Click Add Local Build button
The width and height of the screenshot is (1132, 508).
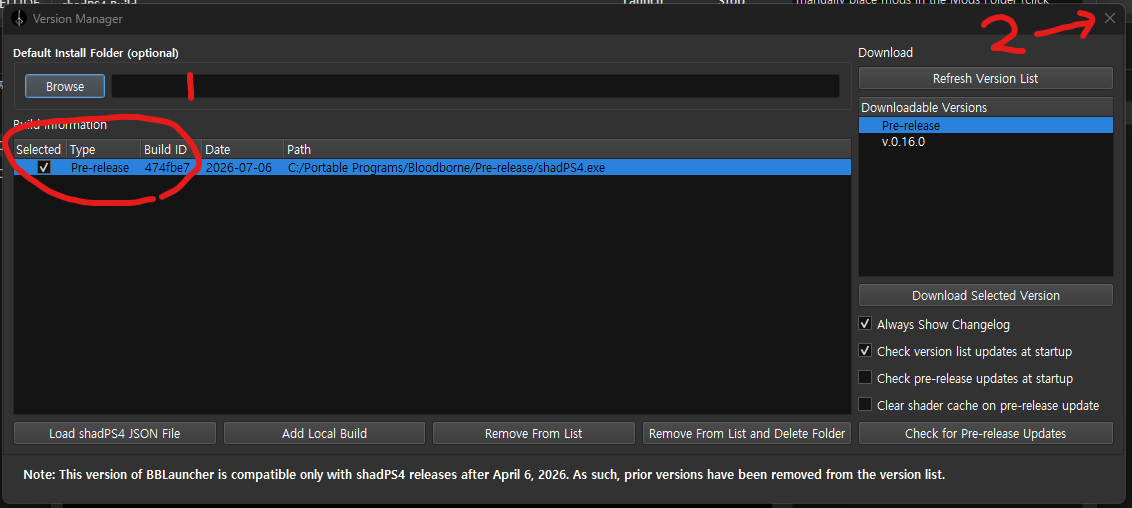pyautogui.click(x=324, y=433)
